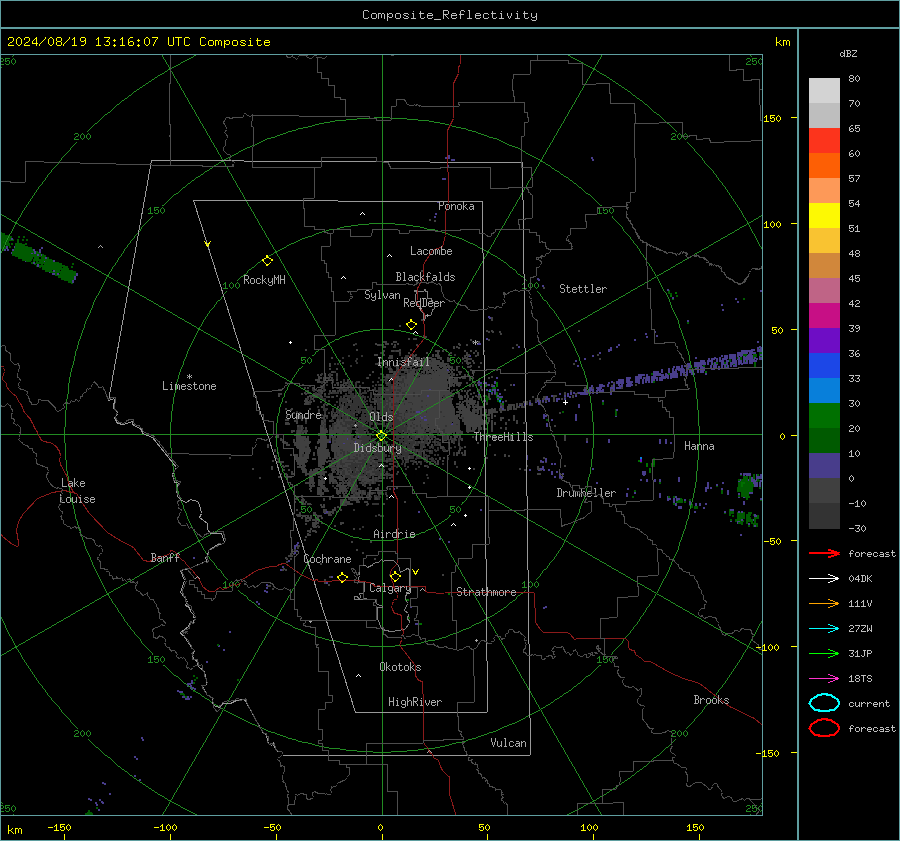Click the Composite_Reflectivity title
Screen dimensions: 900x841
click(450, 15)
